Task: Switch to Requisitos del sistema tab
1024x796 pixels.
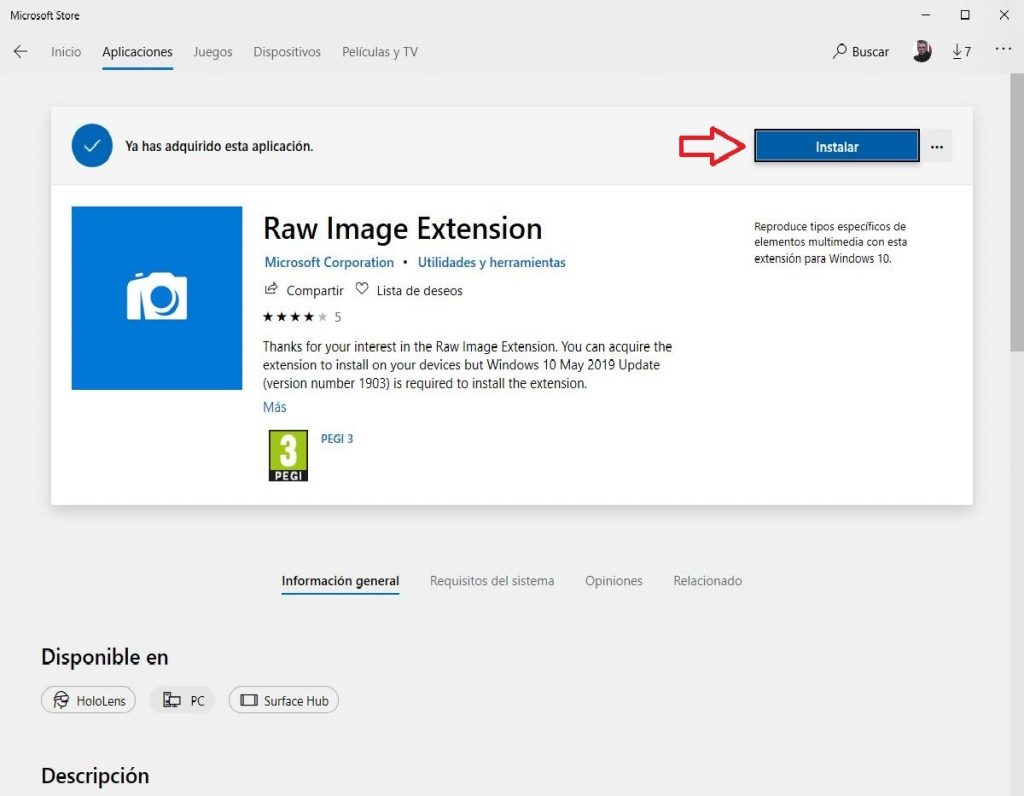Action: pos(492,581)
